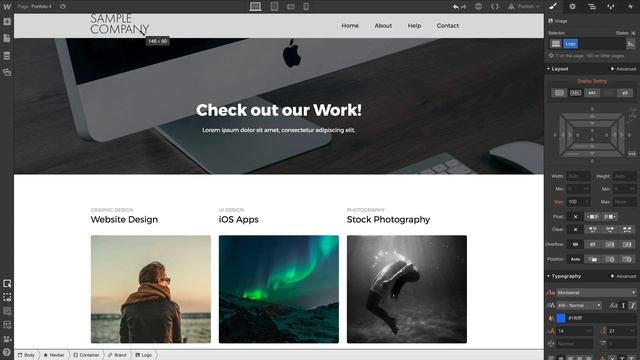
Task: Select Container in the breadcrumb bar
Action: [86, 355]
